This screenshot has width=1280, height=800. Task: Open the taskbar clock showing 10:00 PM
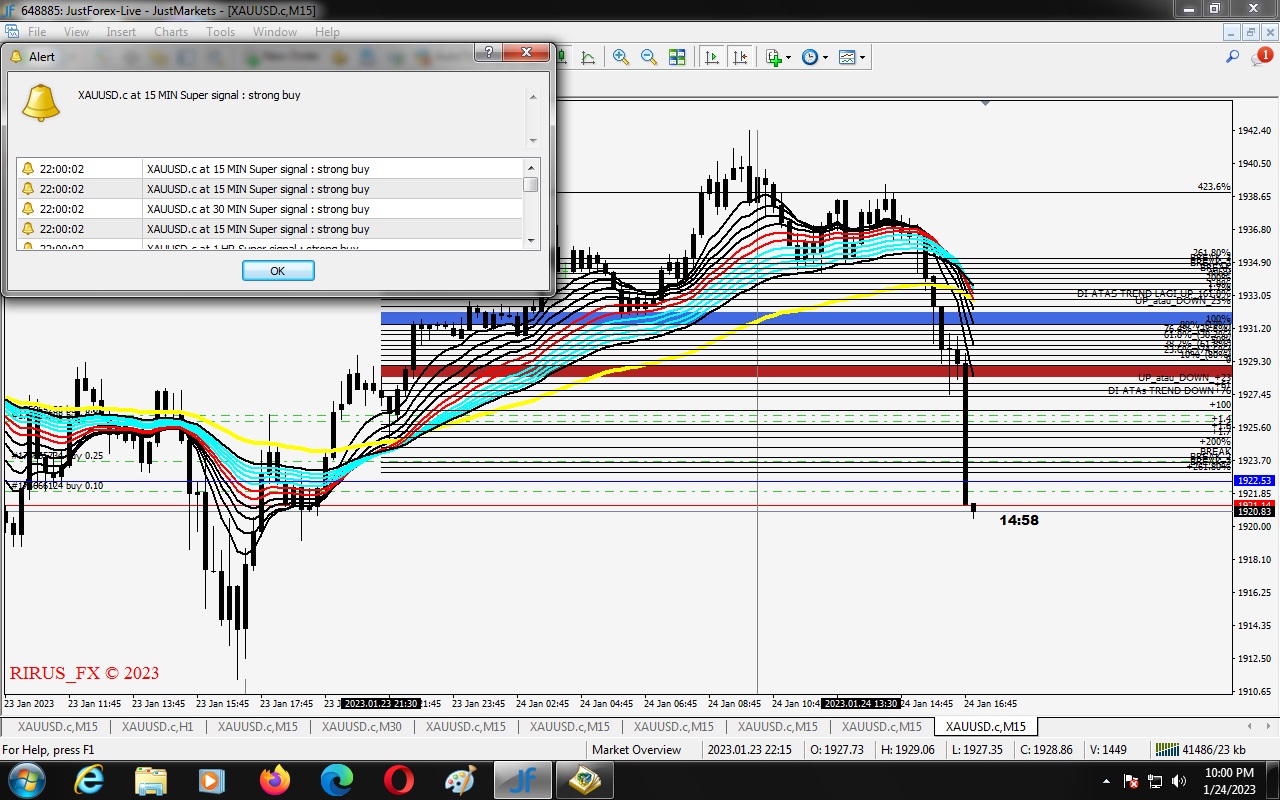(1229, 781)
